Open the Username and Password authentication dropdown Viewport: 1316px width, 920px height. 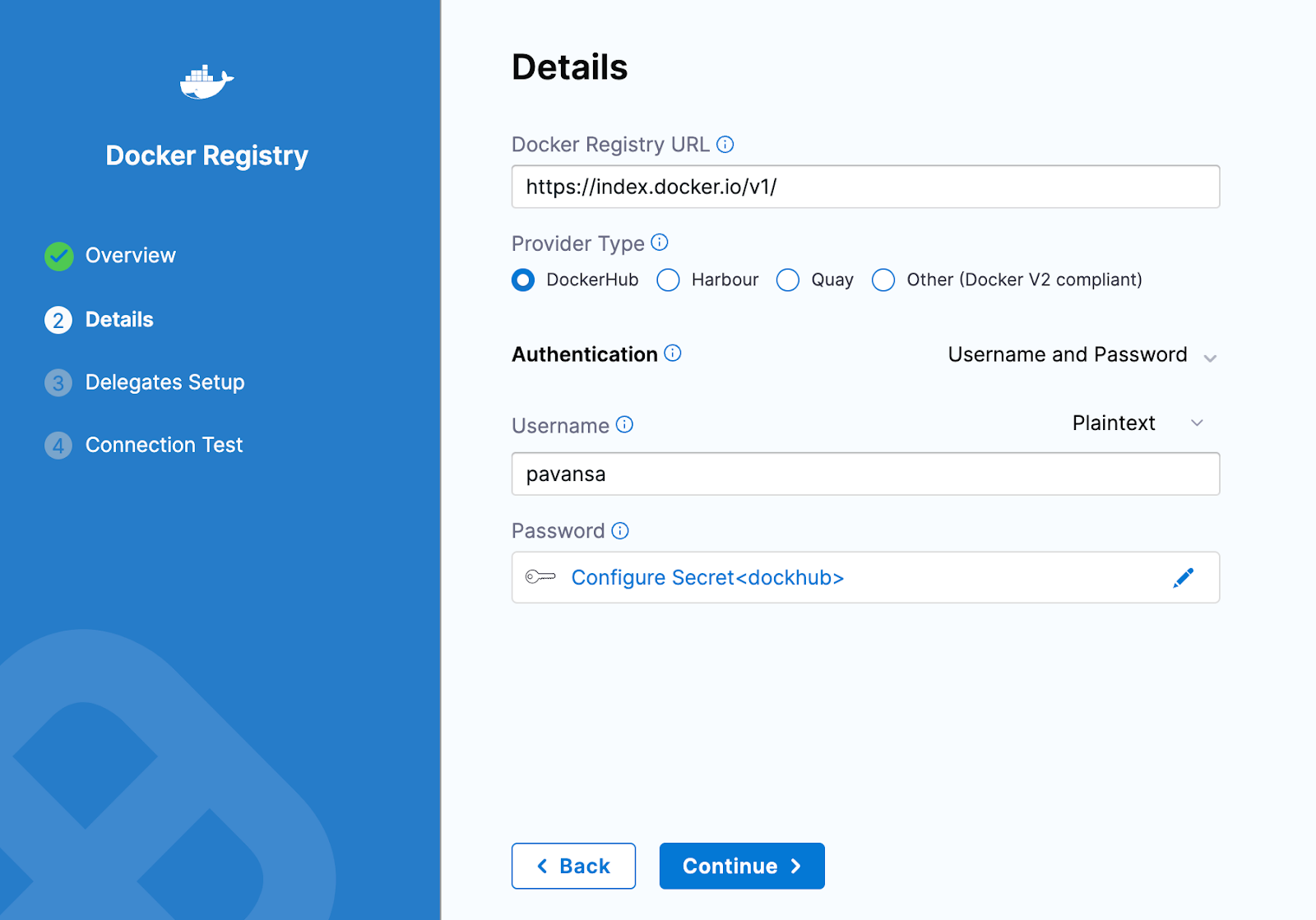tap(1082, 355)
